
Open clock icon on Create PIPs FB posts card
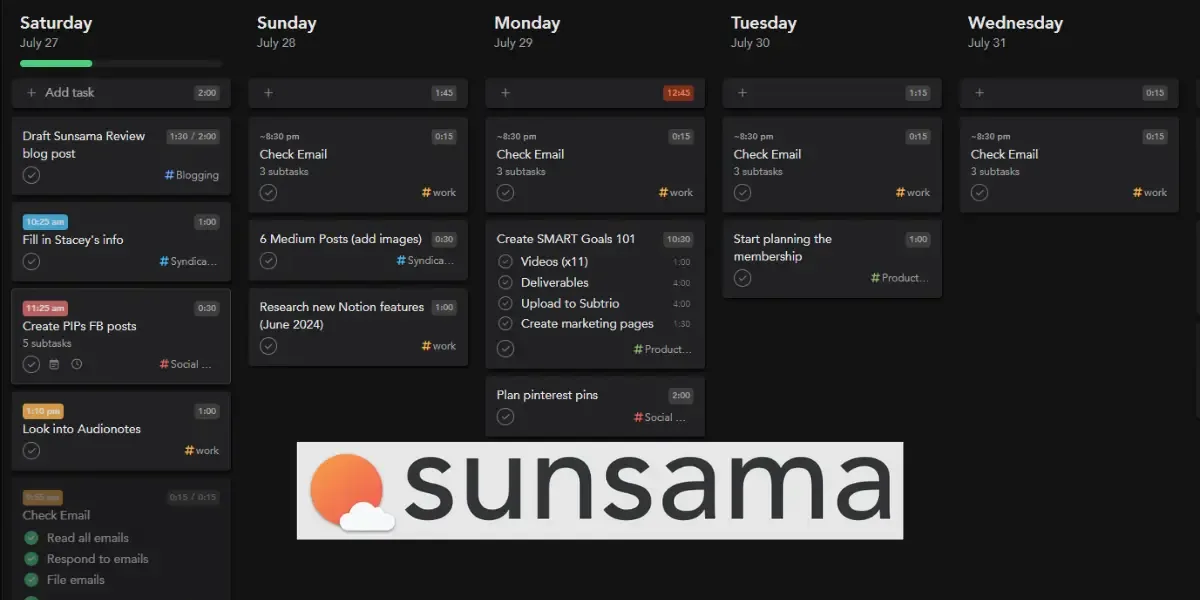point(77,365)
